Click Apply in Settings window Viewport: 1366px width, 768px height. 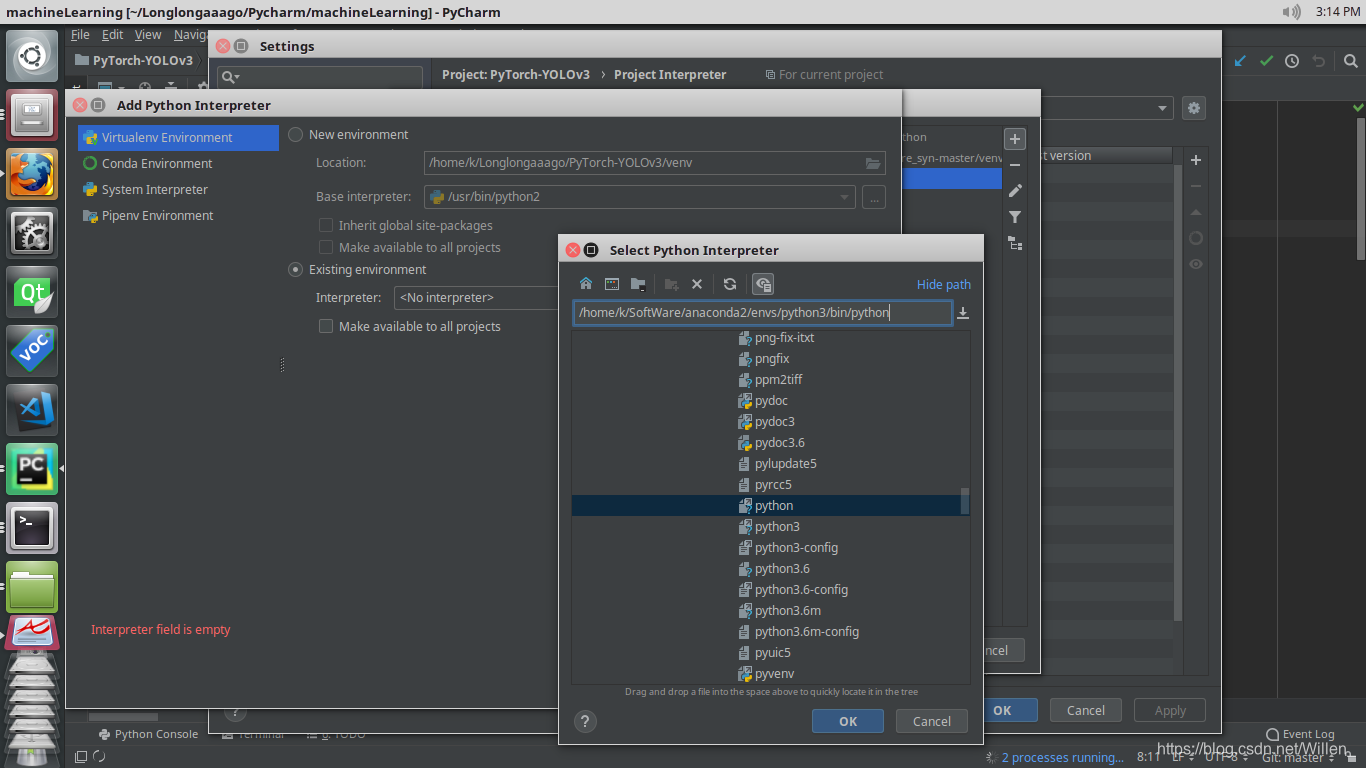[1170, 710]
